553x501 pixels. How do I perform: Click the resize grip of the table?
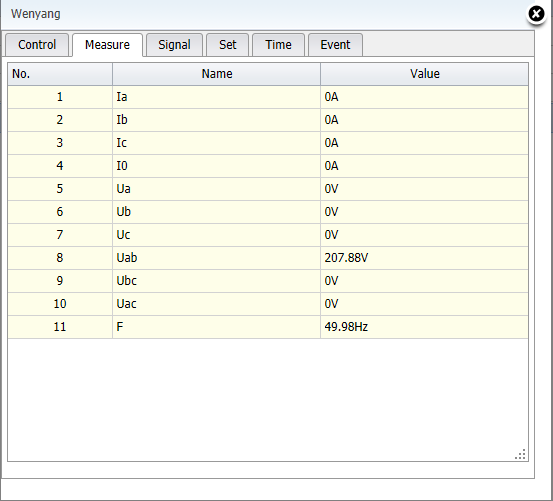(x=521, y=454)
